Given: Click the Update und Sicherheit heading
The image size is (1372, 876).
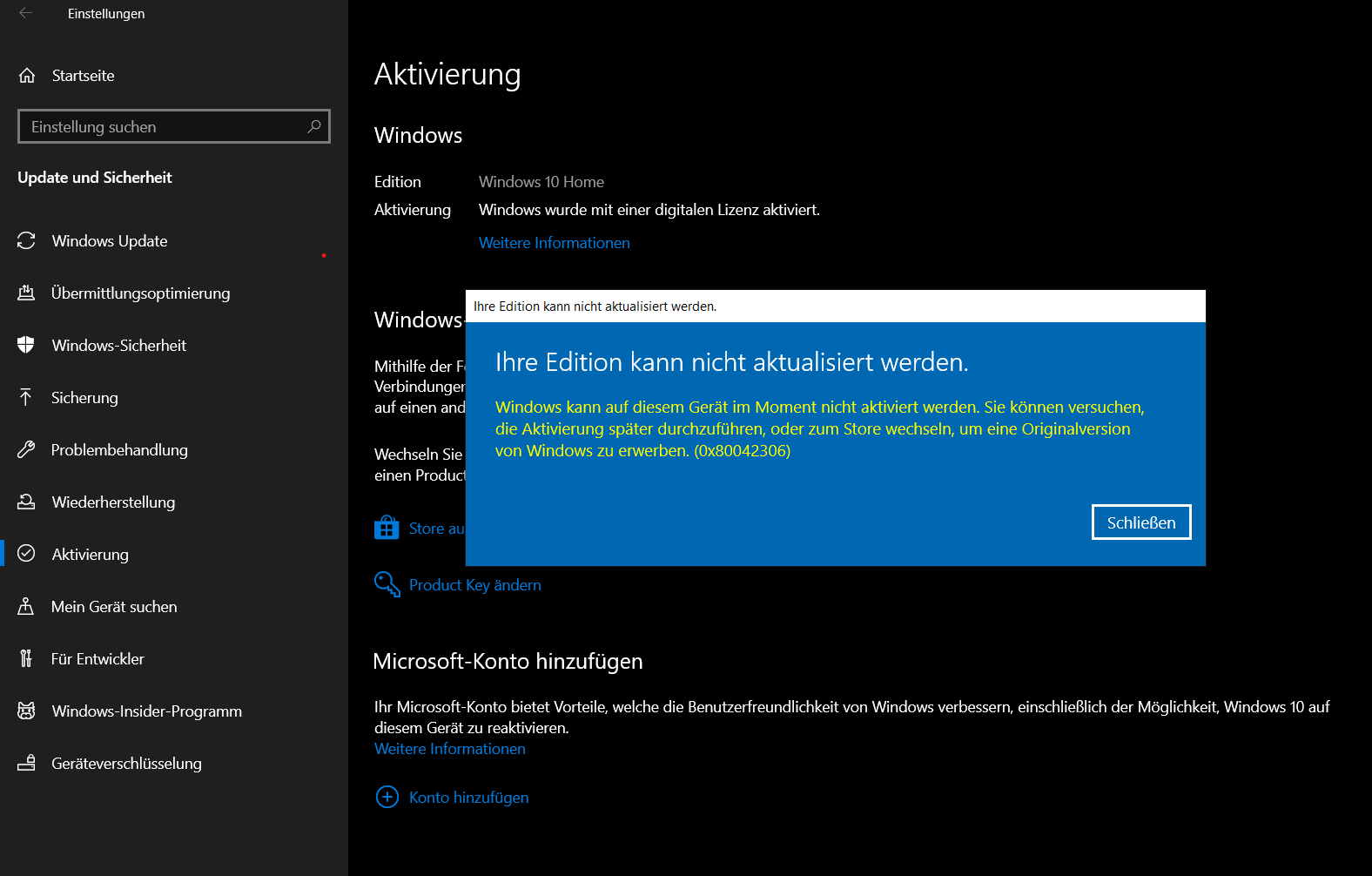Looking at the screenshot, I should click(x=95, y=178).
